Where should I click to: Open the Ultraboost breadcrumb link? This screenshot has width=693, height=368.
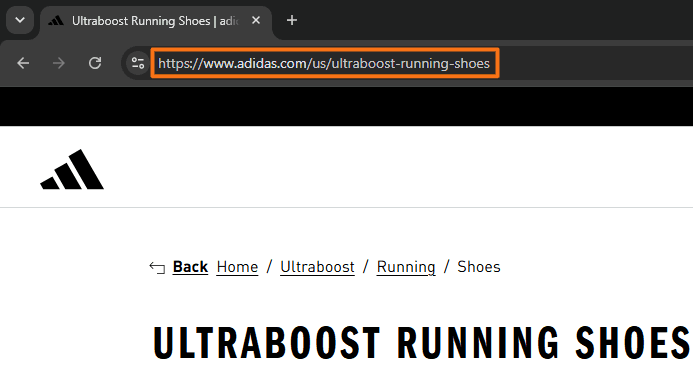pyautogui.click(x=317, y=267)
